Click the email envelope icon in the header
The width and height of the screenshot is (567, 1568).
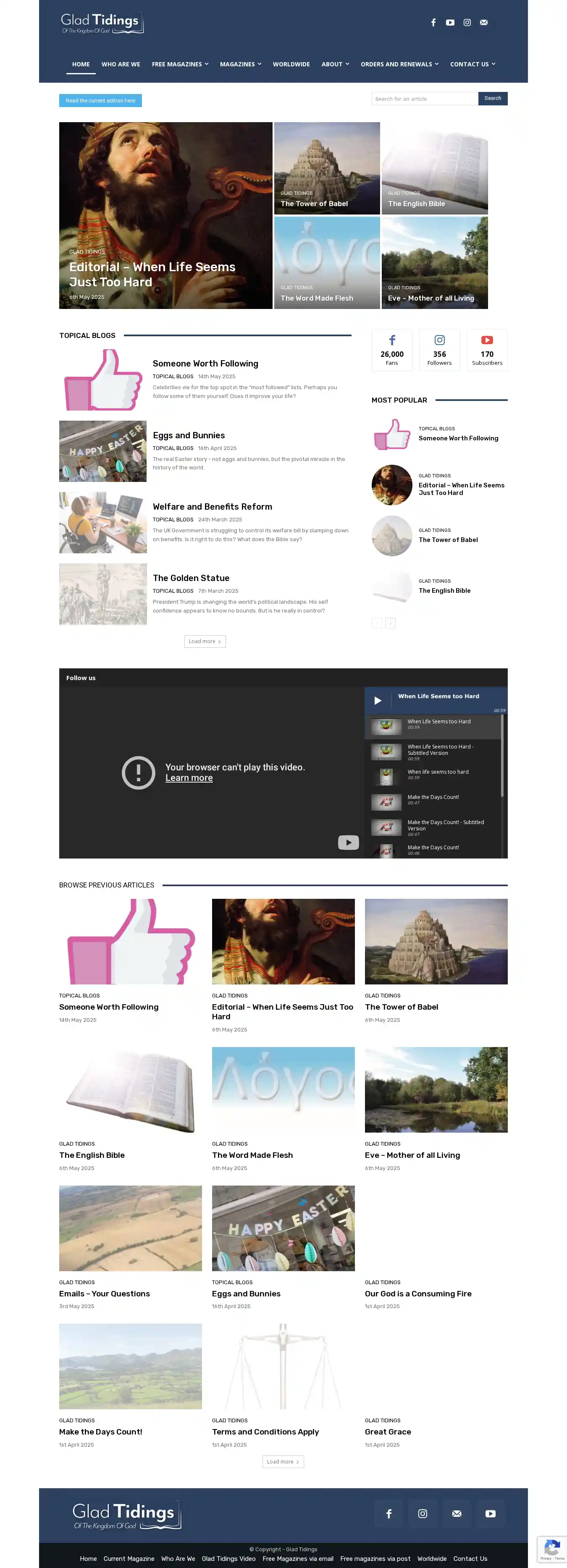pos(483,23)
